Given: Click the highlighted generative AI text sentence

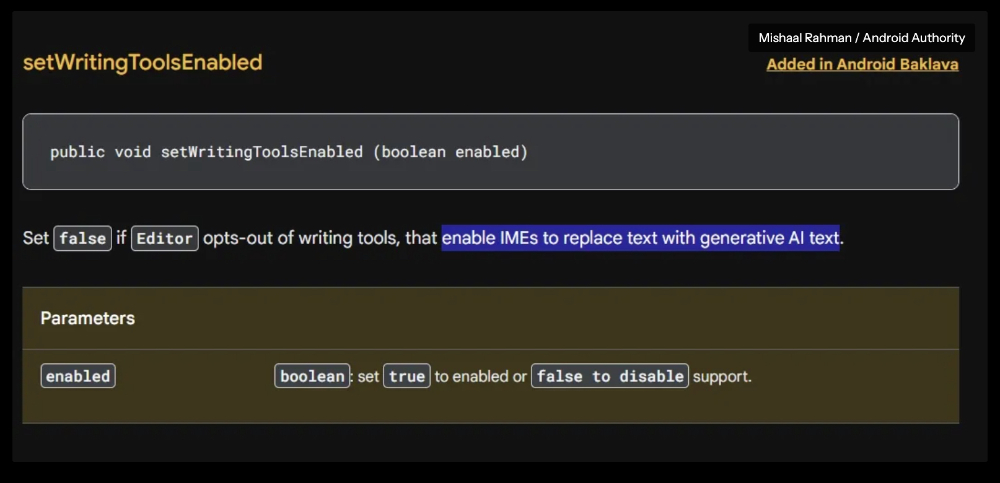Looking at the screenshot, I should pos(640,238).
